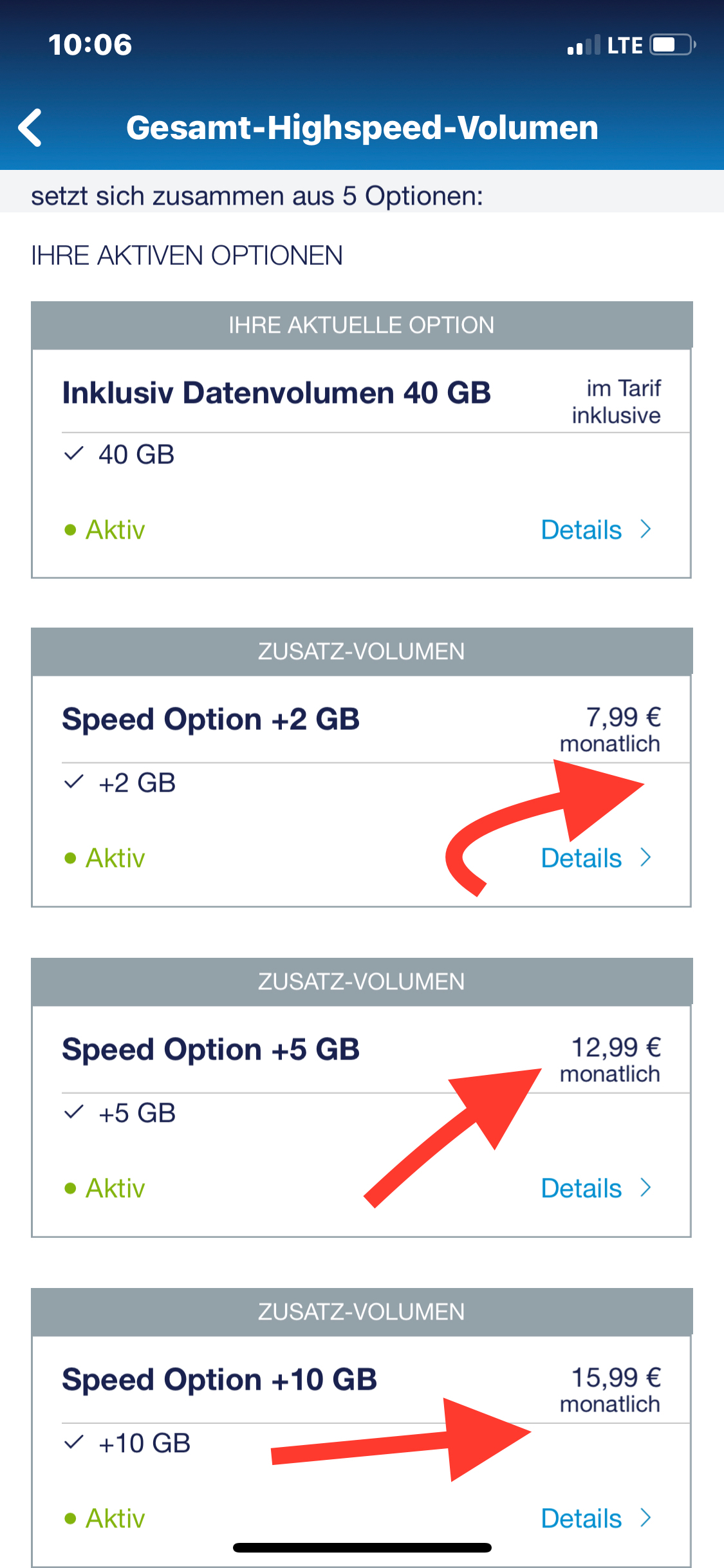The image size is (724, 1568).
Task: Tap Aktiv status of Speed Option +5 GB
Action: (x=105, y=1188)
